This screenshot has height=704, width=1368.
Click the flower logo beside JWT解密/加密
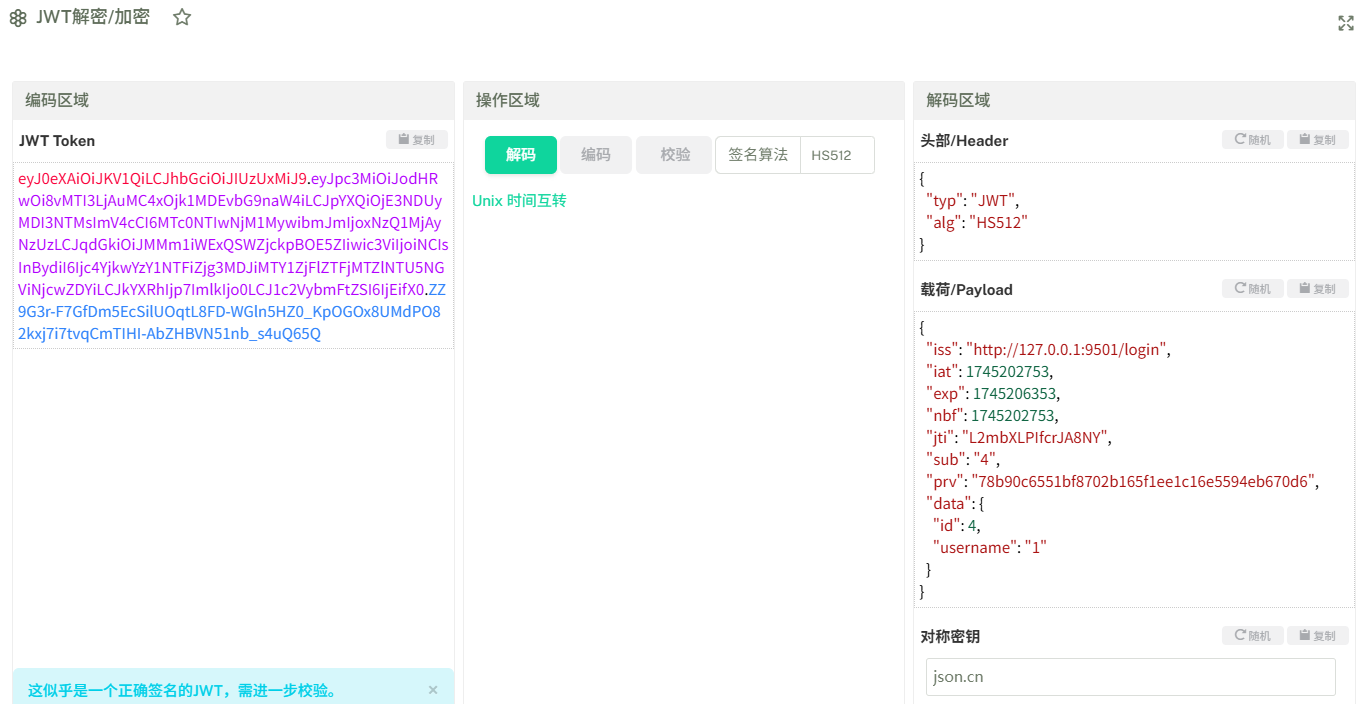pos(18,18)
